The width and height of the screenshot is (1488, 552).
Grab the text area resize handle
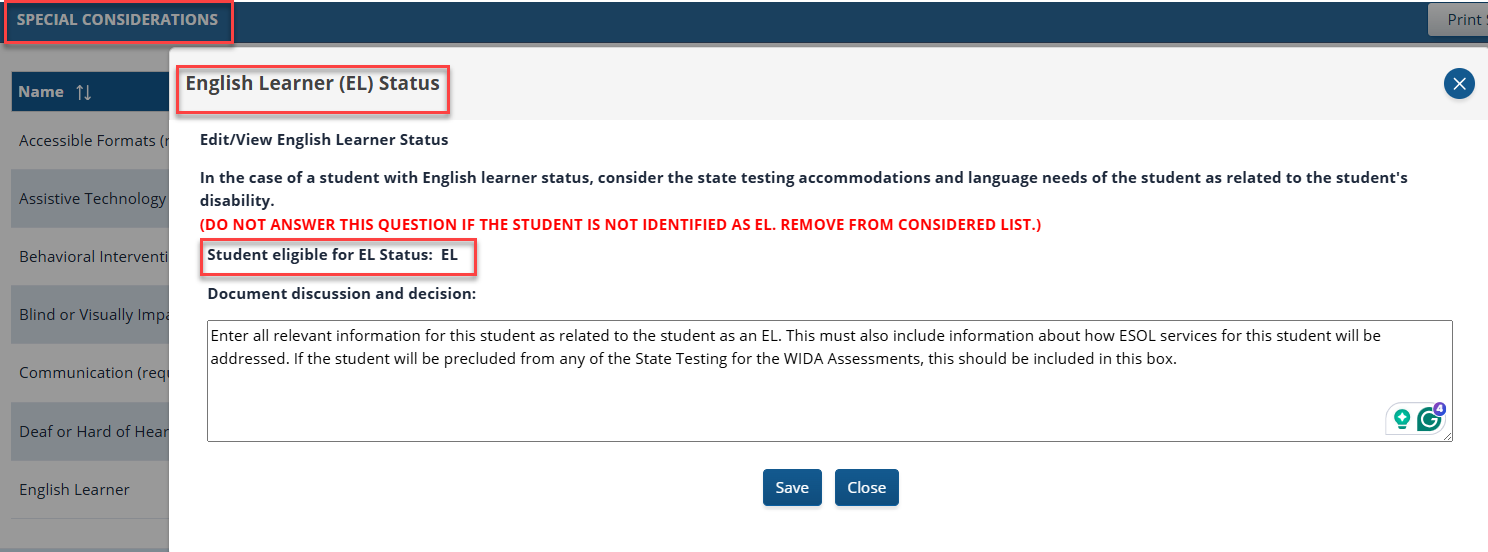point(1447,436)
